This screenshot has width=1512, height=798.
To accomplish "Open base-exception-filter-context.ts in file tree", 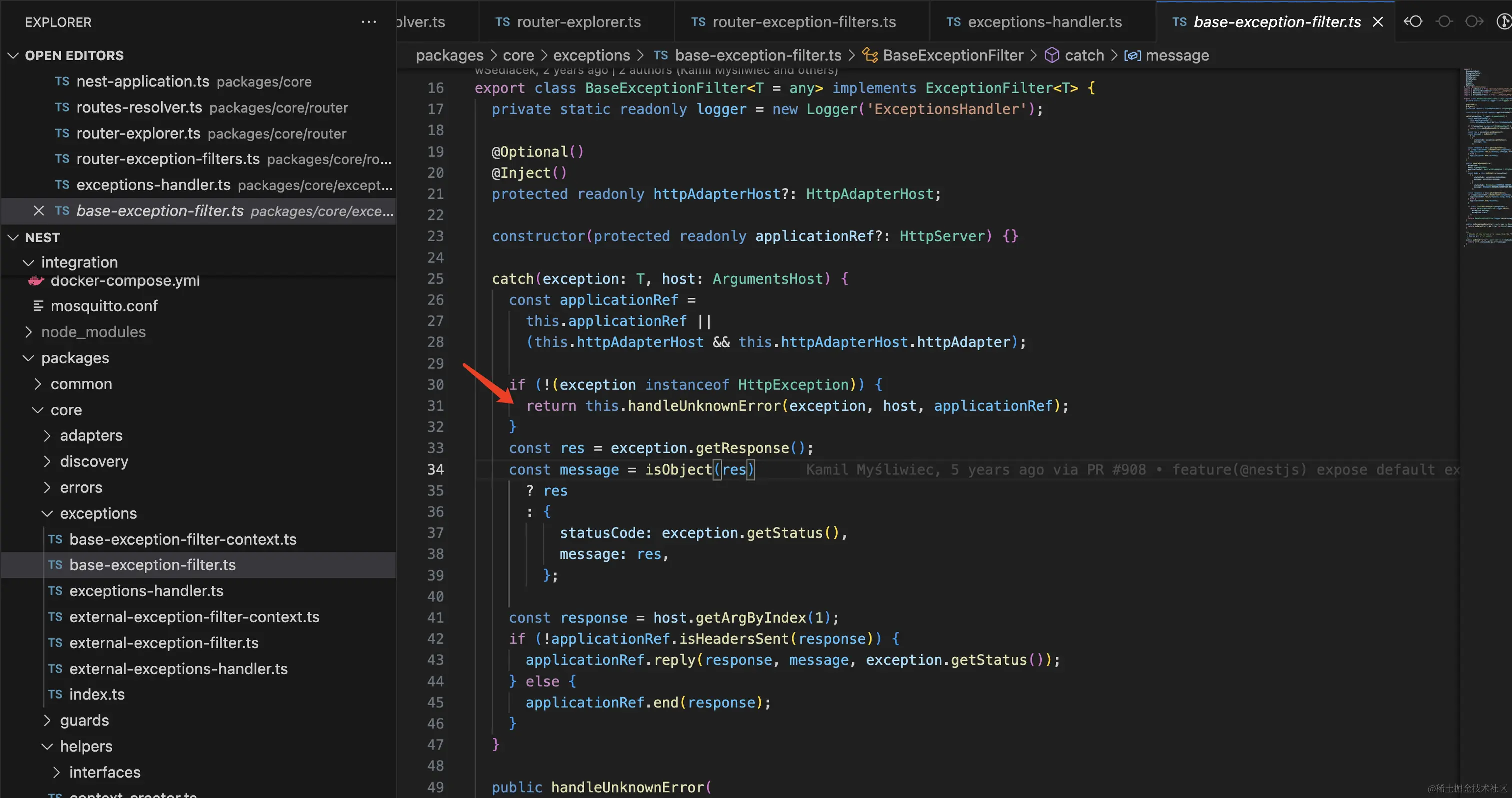I will click(x=198, y=539).
